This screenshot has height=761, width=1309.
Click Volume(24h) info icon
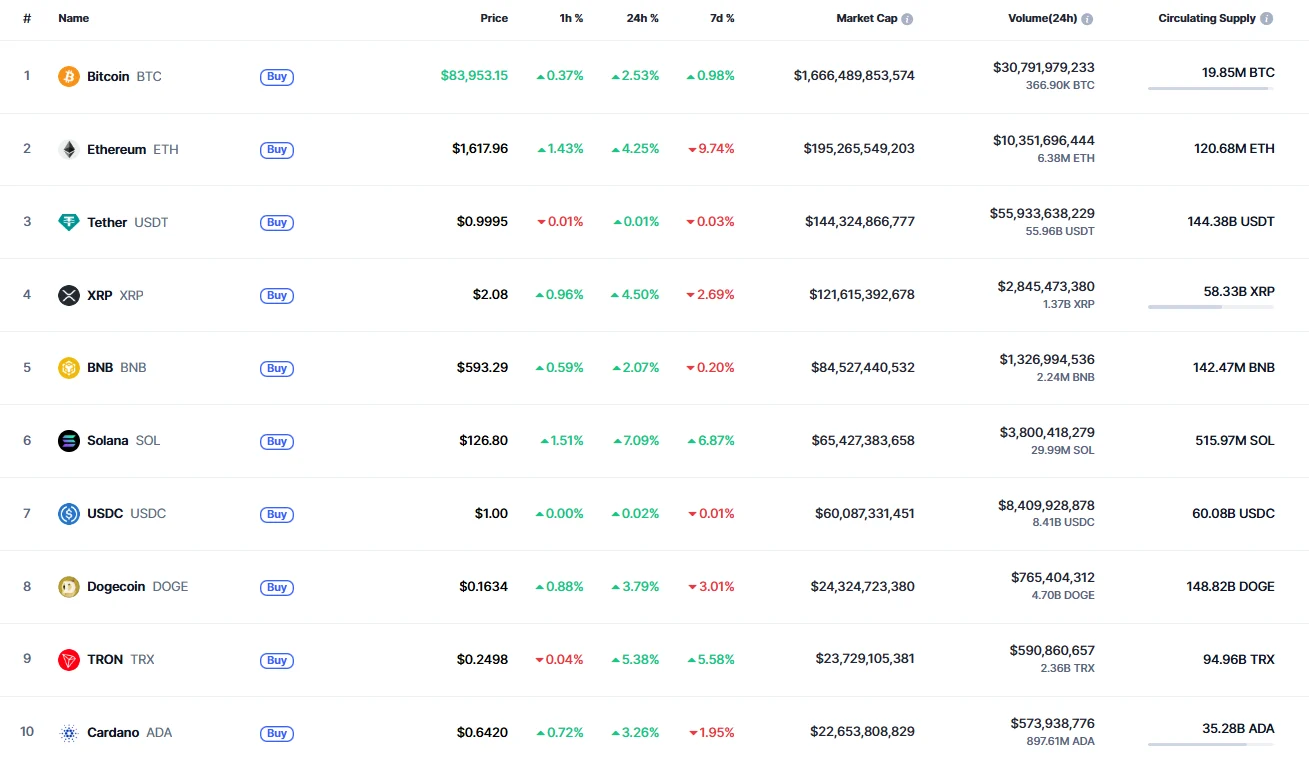(1087, 19)
